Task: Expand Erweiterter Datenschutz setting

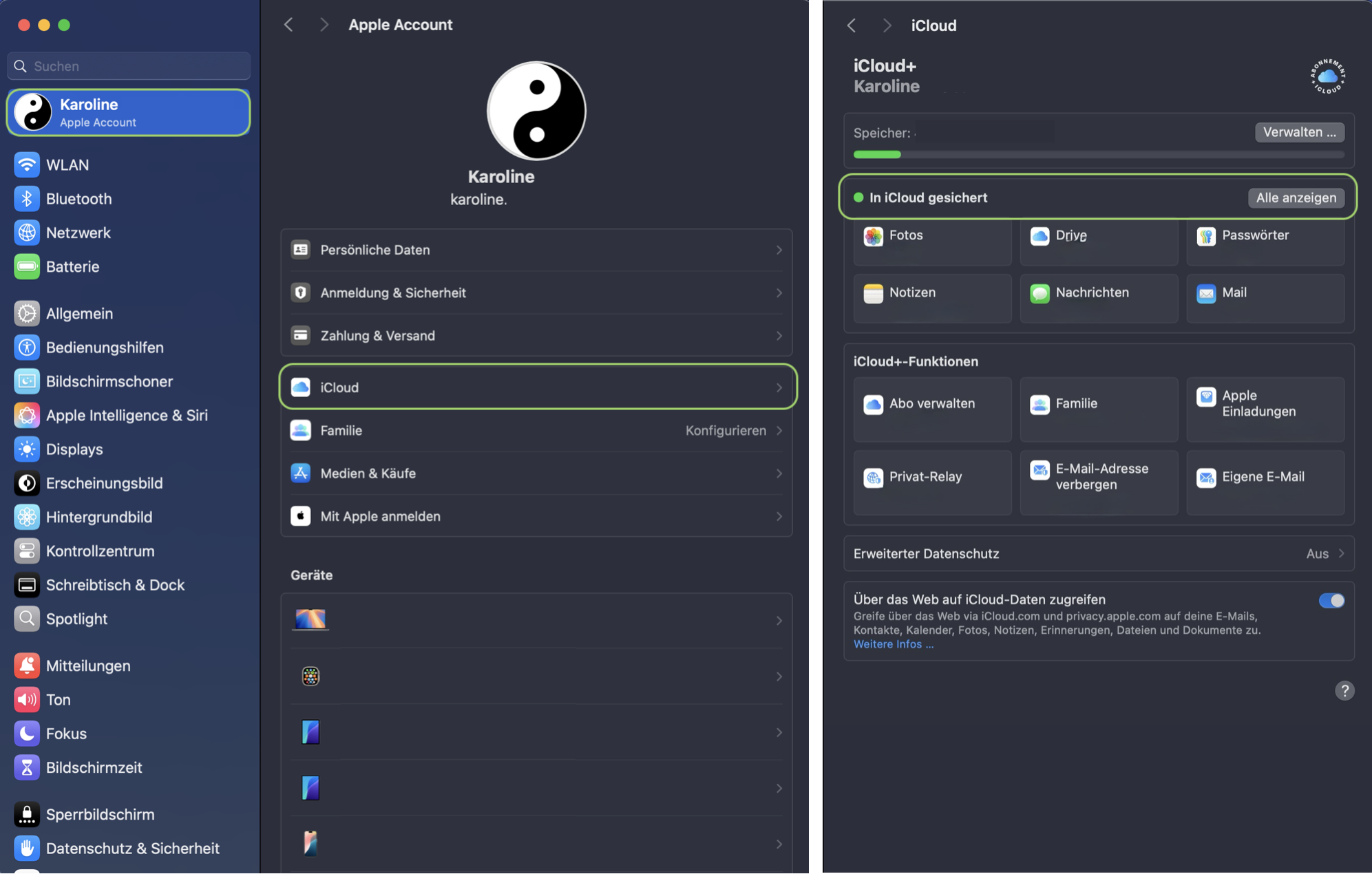Action: pos(1098,554)
